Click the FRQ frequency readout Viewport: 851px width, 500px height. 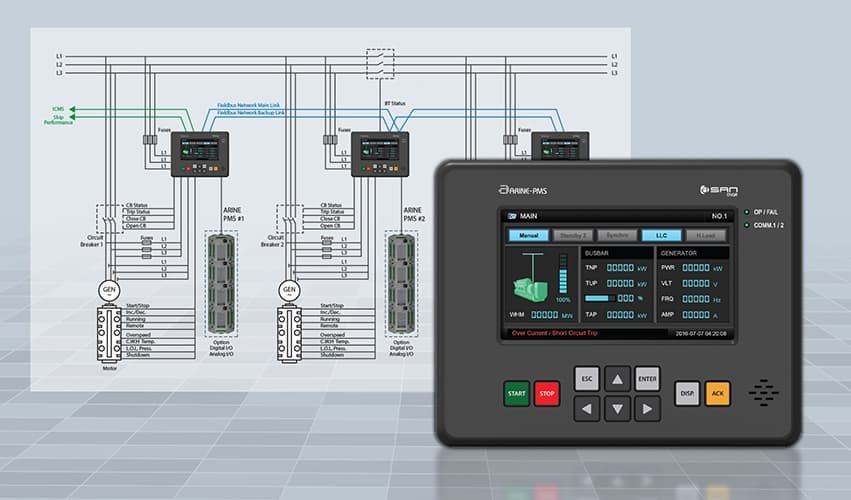(696, 299)
